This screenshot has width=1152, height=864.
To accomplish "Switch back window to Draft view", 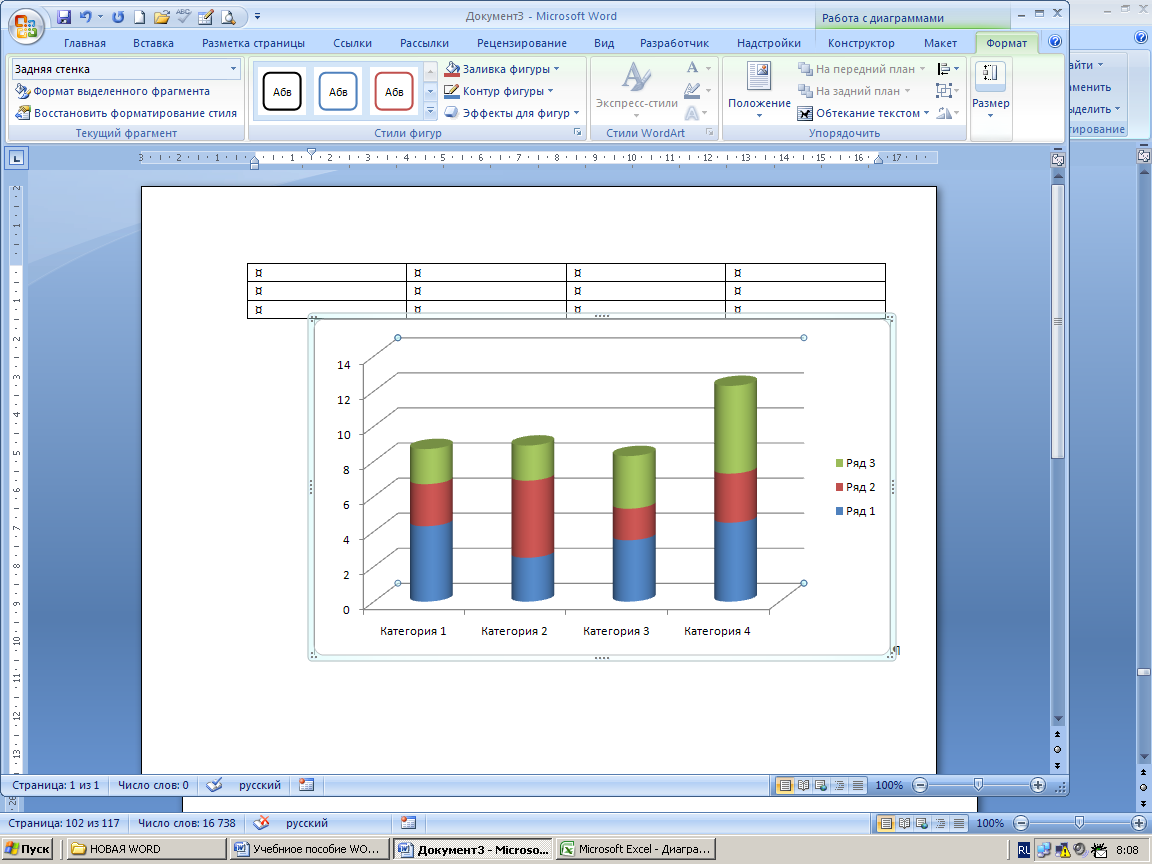I will pos(959,824).
